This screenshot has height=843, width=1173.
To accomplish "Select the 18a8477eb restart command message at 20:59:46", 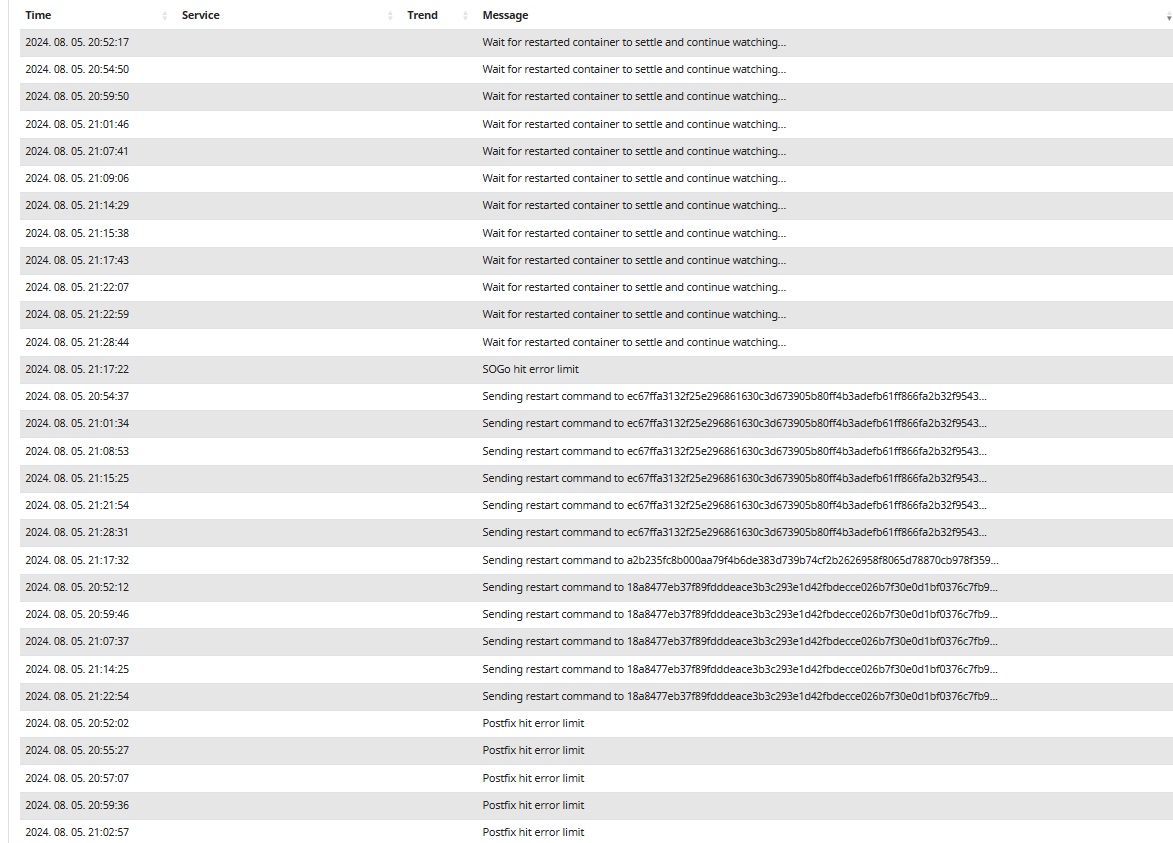I will (x=740, y=614).
